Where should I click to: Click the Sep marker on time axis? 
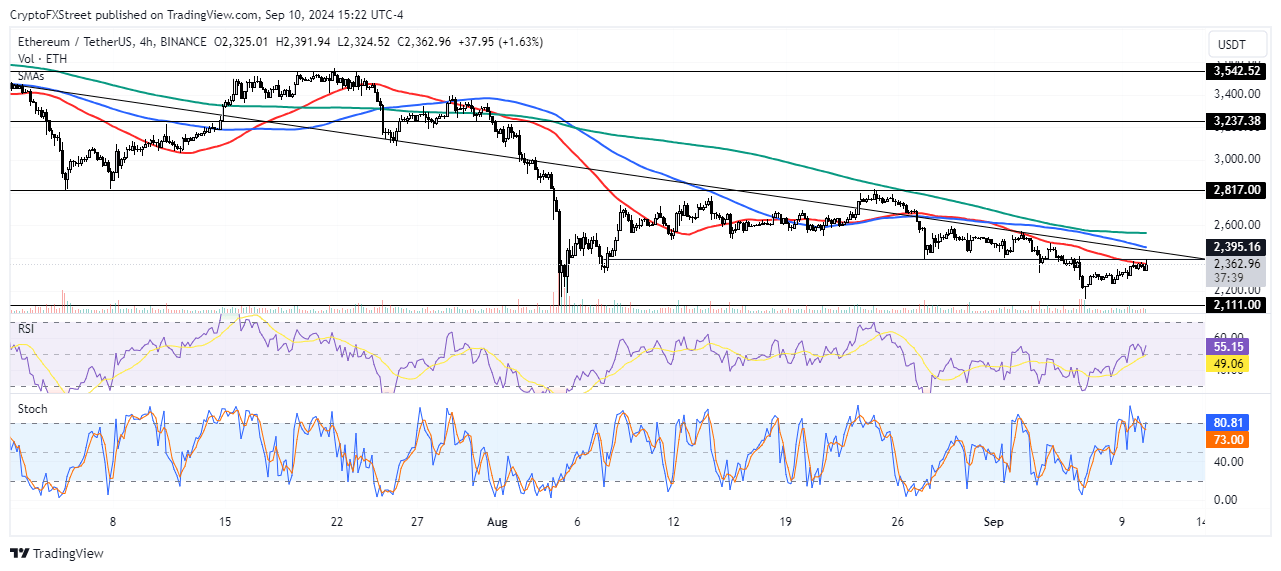pos(994,521)
